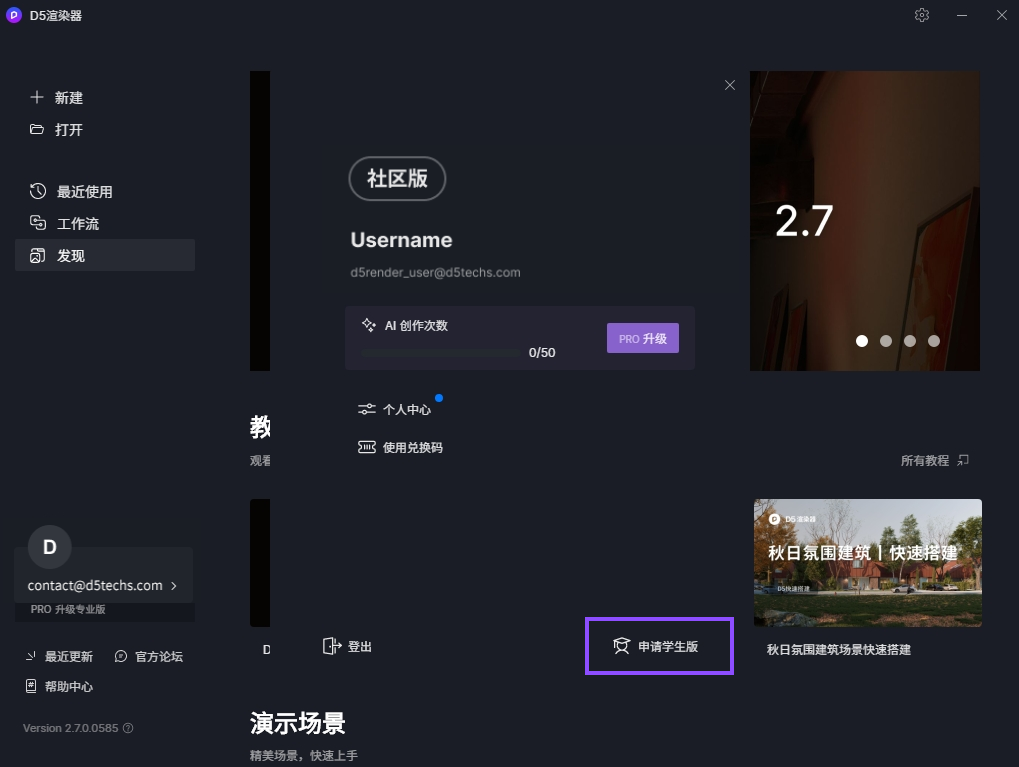Apply for student version via 申请学生版

658,646
